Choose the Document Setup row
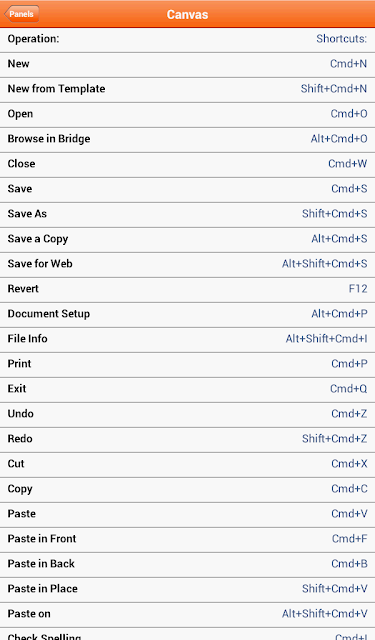The width and height of the screenshot is (375, 640). click(187, 314)
